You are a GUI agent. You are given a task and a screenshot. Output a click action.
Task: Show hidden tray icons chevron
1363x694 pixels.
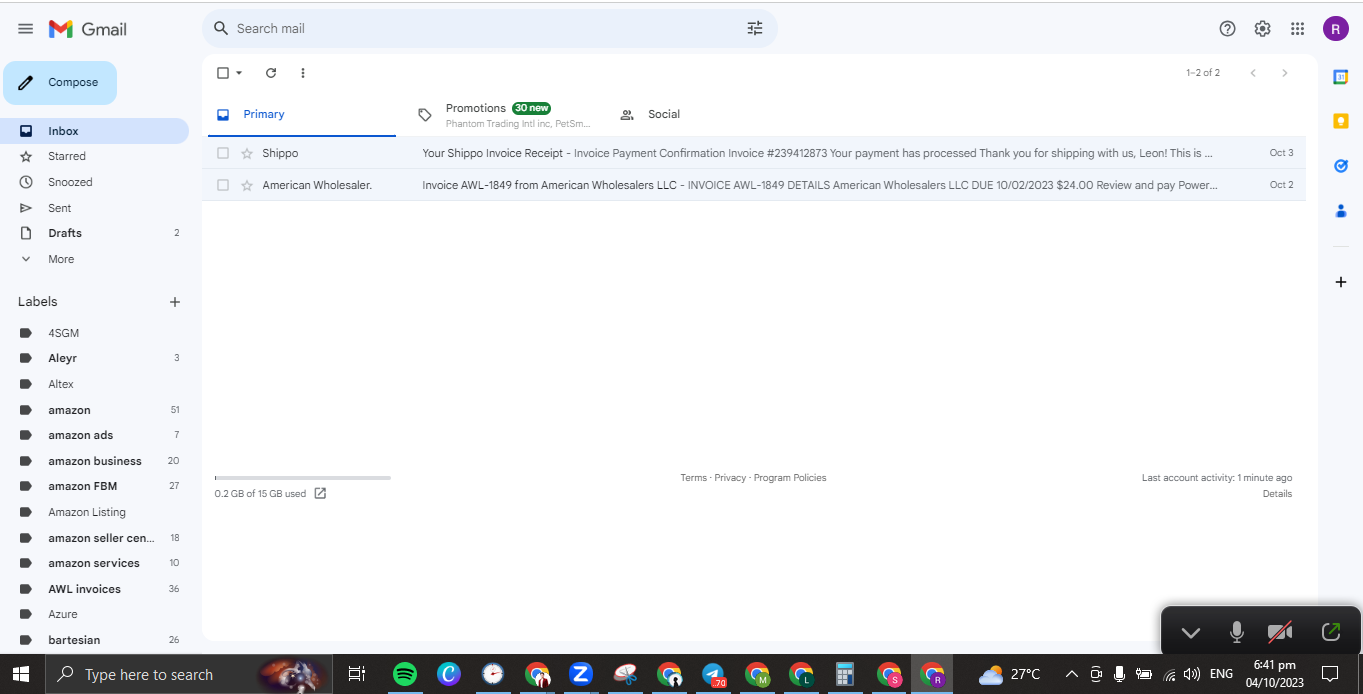1071,674
